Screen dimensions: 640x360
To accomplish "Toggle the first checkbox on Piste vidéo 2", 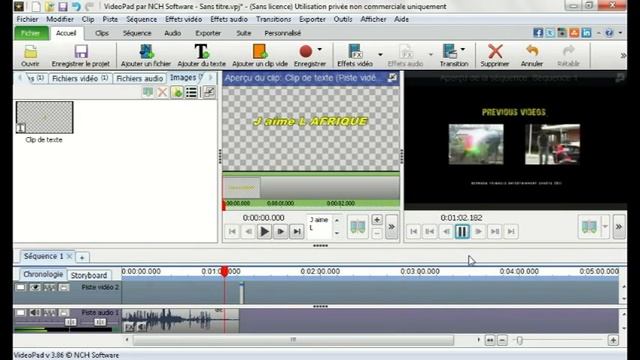I will click(20, 287).
